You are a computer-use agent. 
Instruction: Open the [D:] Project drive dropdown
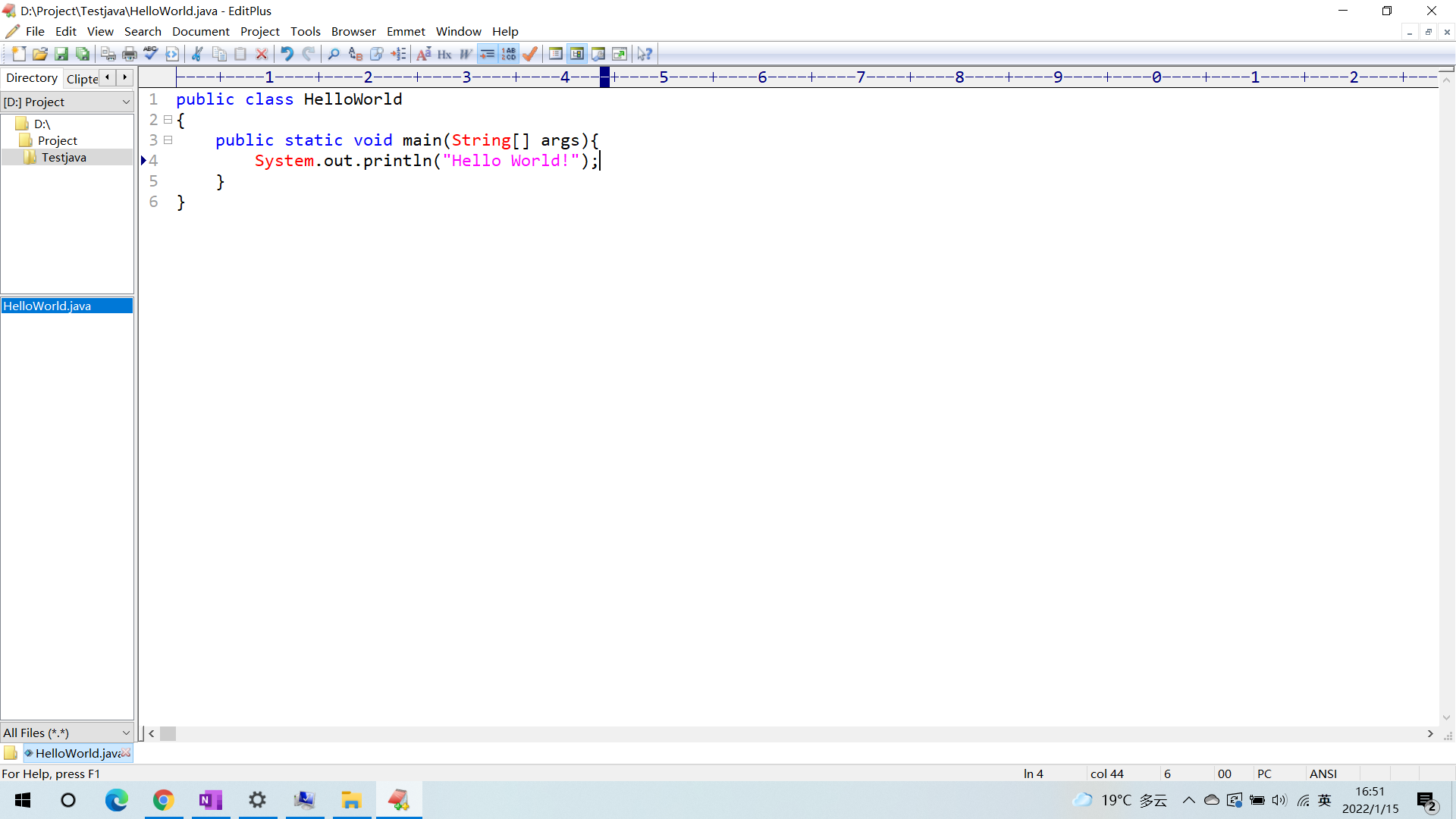126,102
